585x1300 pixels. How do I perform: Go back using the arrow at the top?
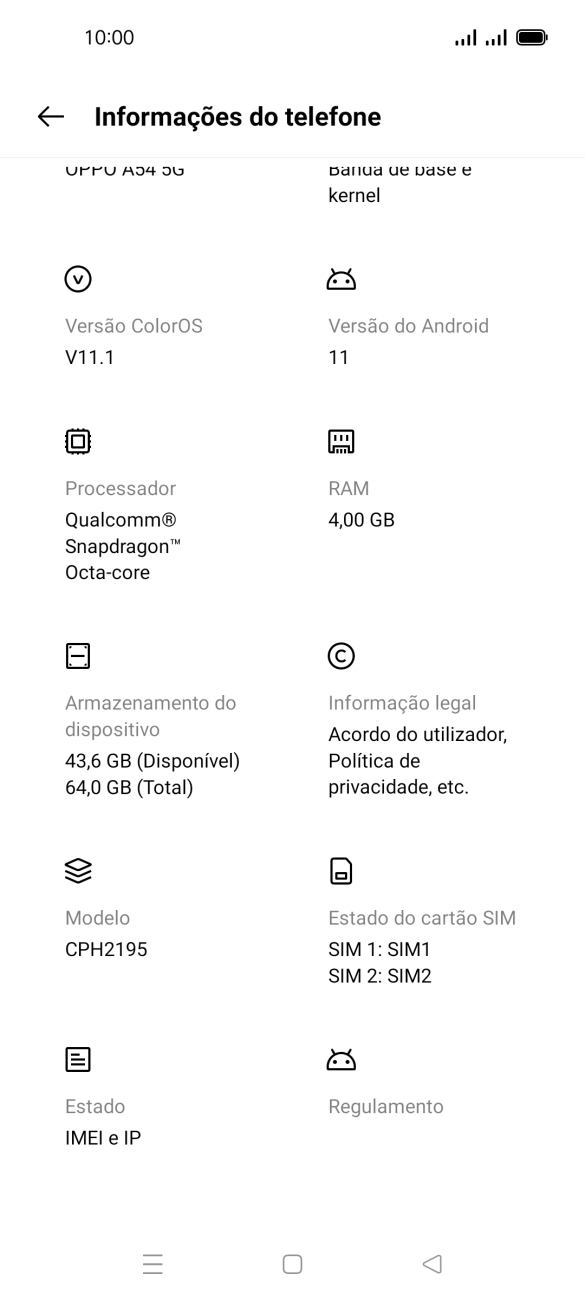(49, 116)
